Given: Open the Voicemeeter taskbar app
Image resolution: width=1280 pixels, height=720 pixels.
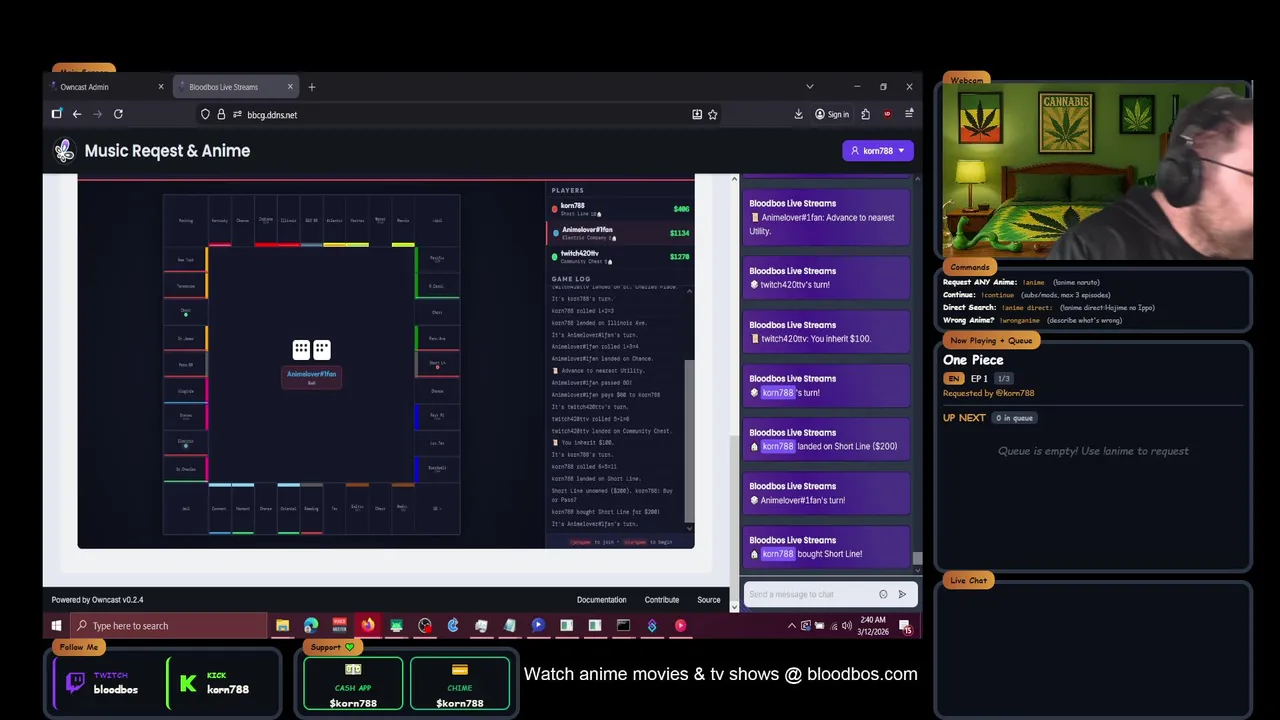Looking at the screenshot, I should 339,626.
